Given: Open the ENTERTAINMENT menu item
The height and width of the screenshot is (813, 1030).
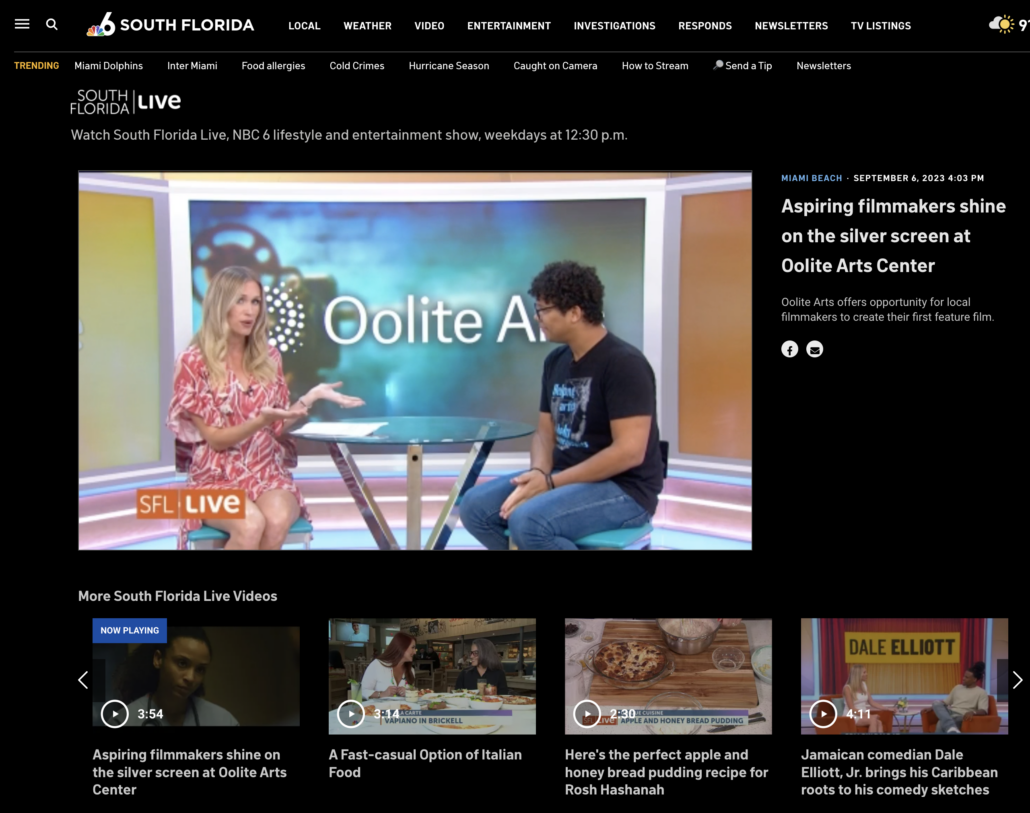Looking at the screenshot, I should (x=509, y=25).
